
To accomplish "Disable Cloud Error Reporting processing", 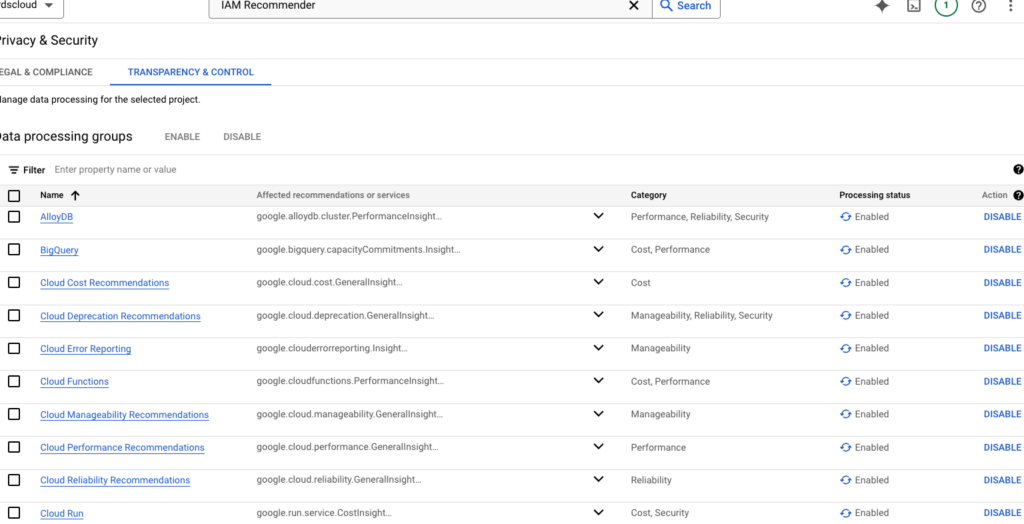I will tap(1002, 348).
